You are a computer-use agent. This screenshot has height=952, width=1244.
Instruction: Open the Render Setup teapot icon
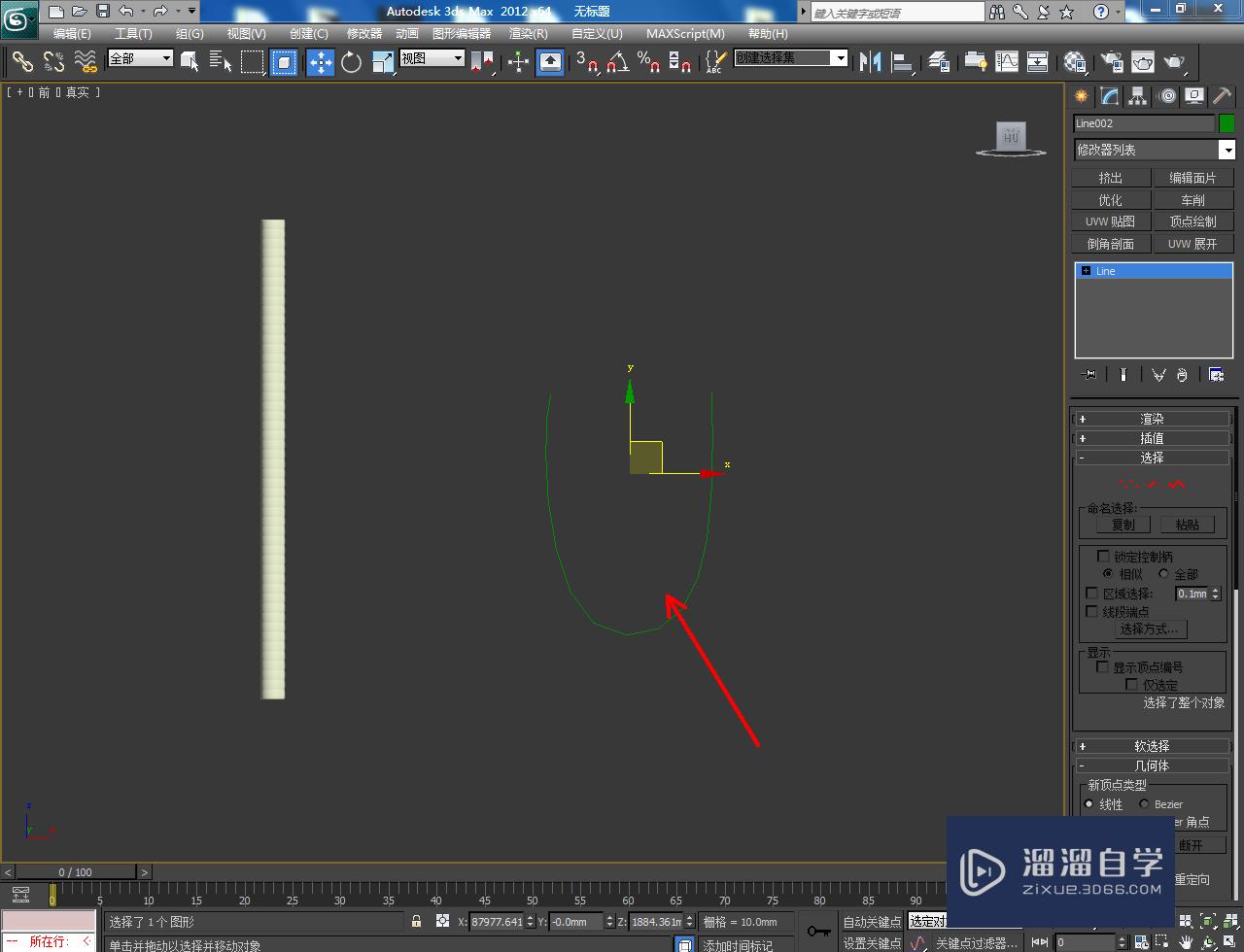[x=1112, y=62]
